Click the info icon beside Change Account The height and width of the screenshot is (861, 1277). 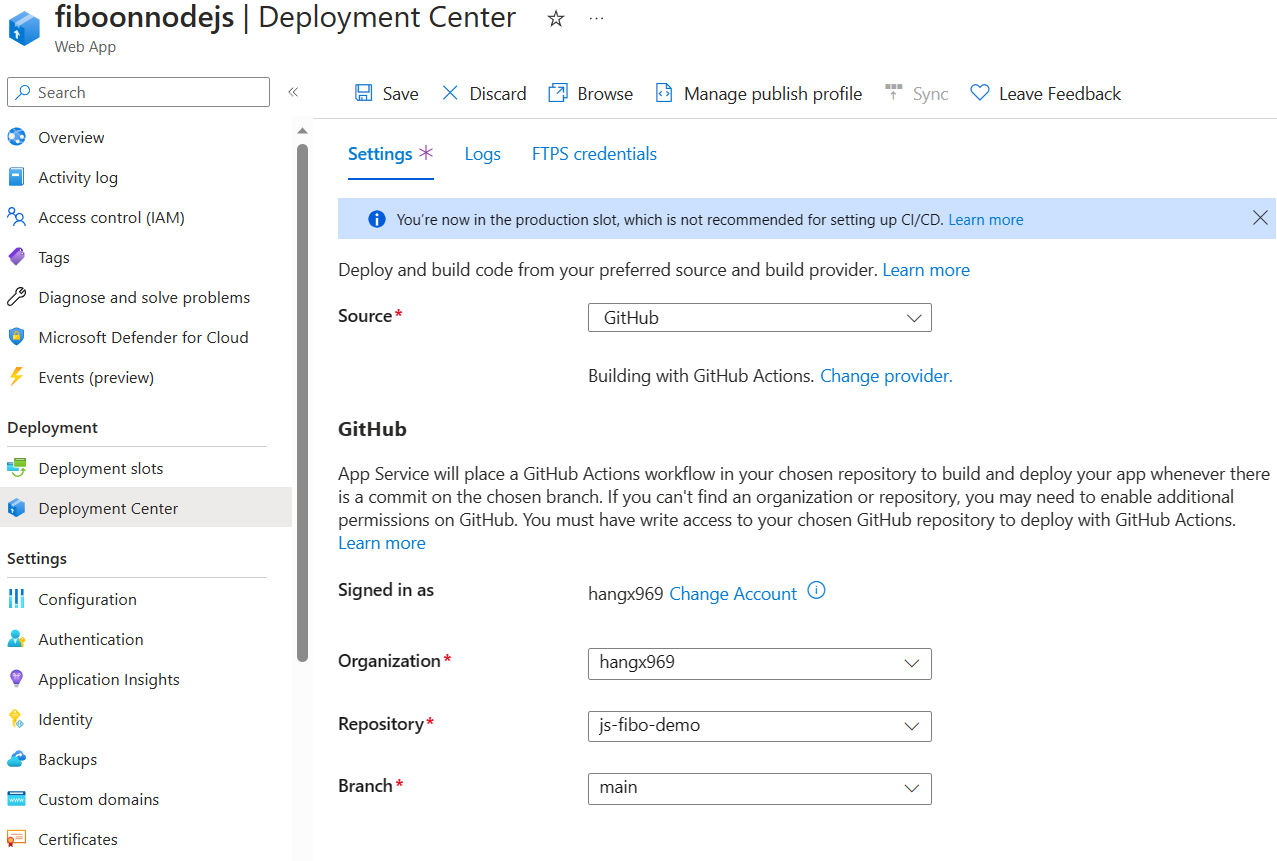tap(816, 591)
